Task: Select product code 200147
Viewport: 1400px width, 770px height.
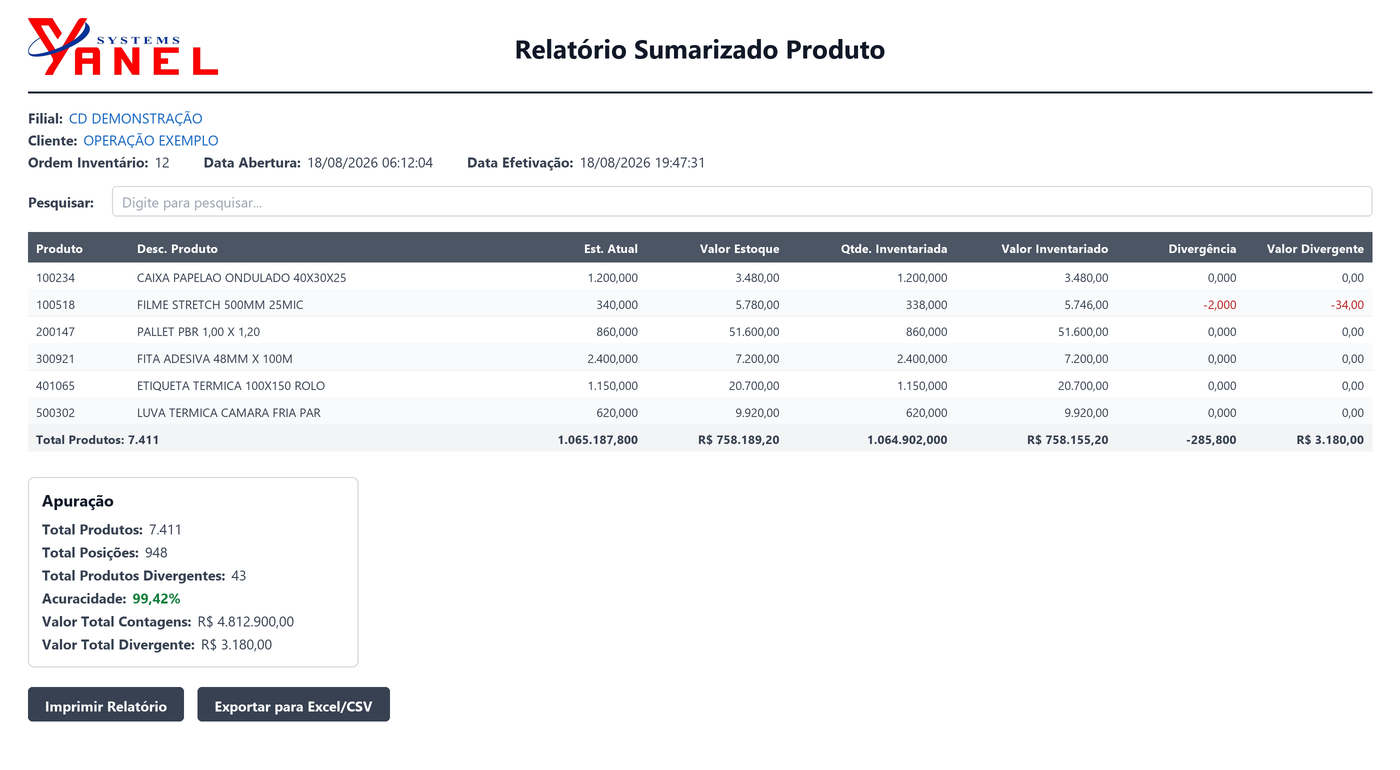Action: tap(55, 332)
